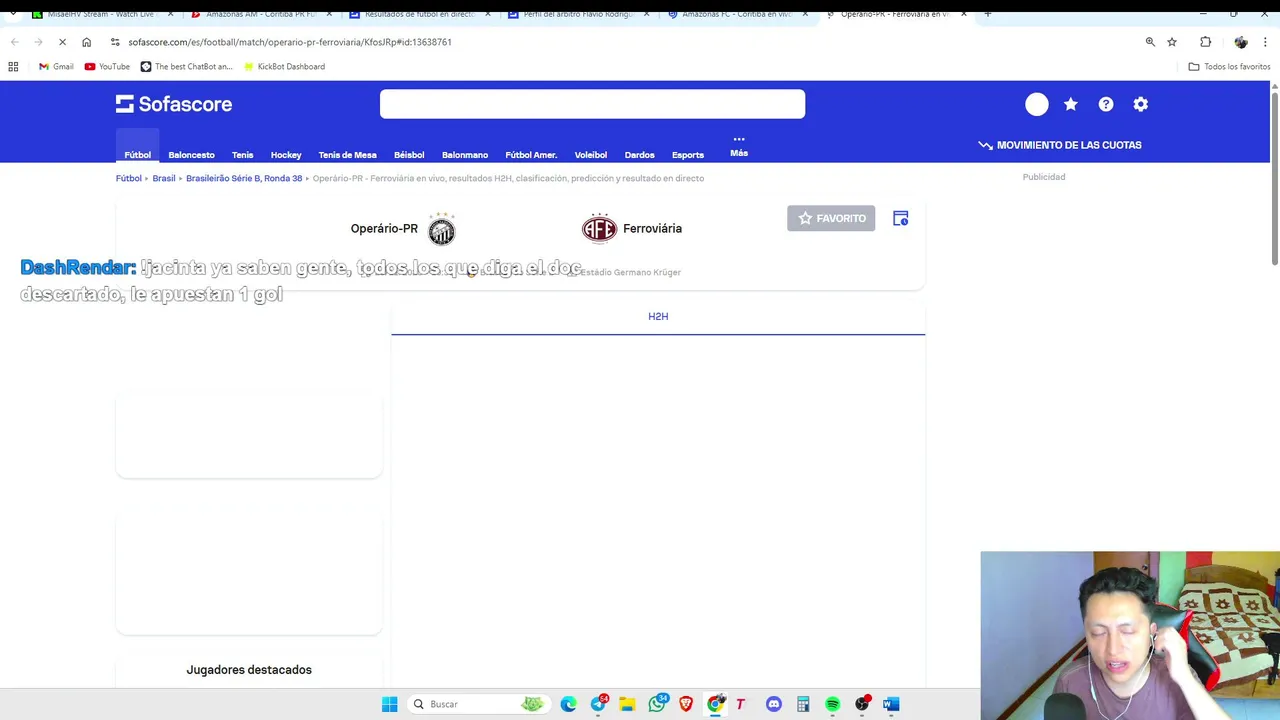1280x720 pixels.
Task: Switch to Amazonas AM - Coritiba PR browser tab
Action: (262, 14)
